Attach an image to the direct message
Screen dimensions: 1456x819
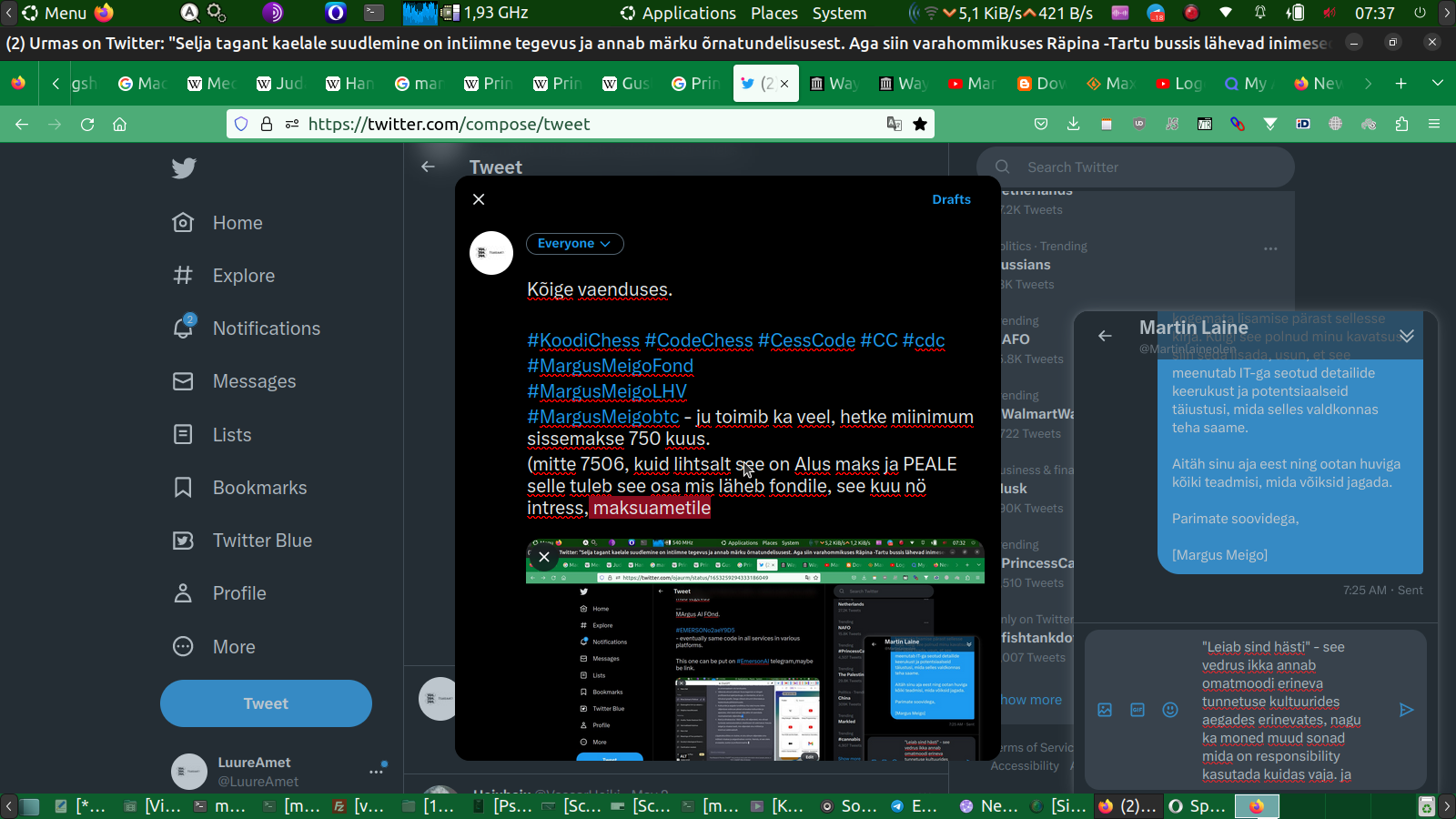(x=1105, y=710)
